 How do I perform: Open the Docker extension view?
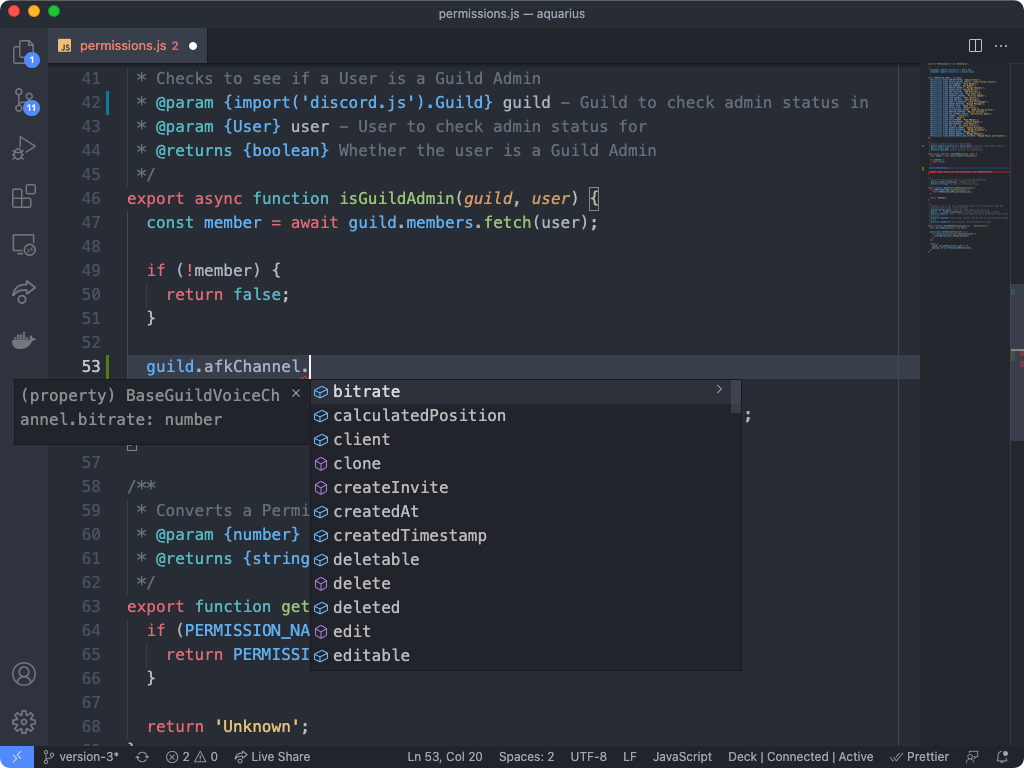(23, 339)
